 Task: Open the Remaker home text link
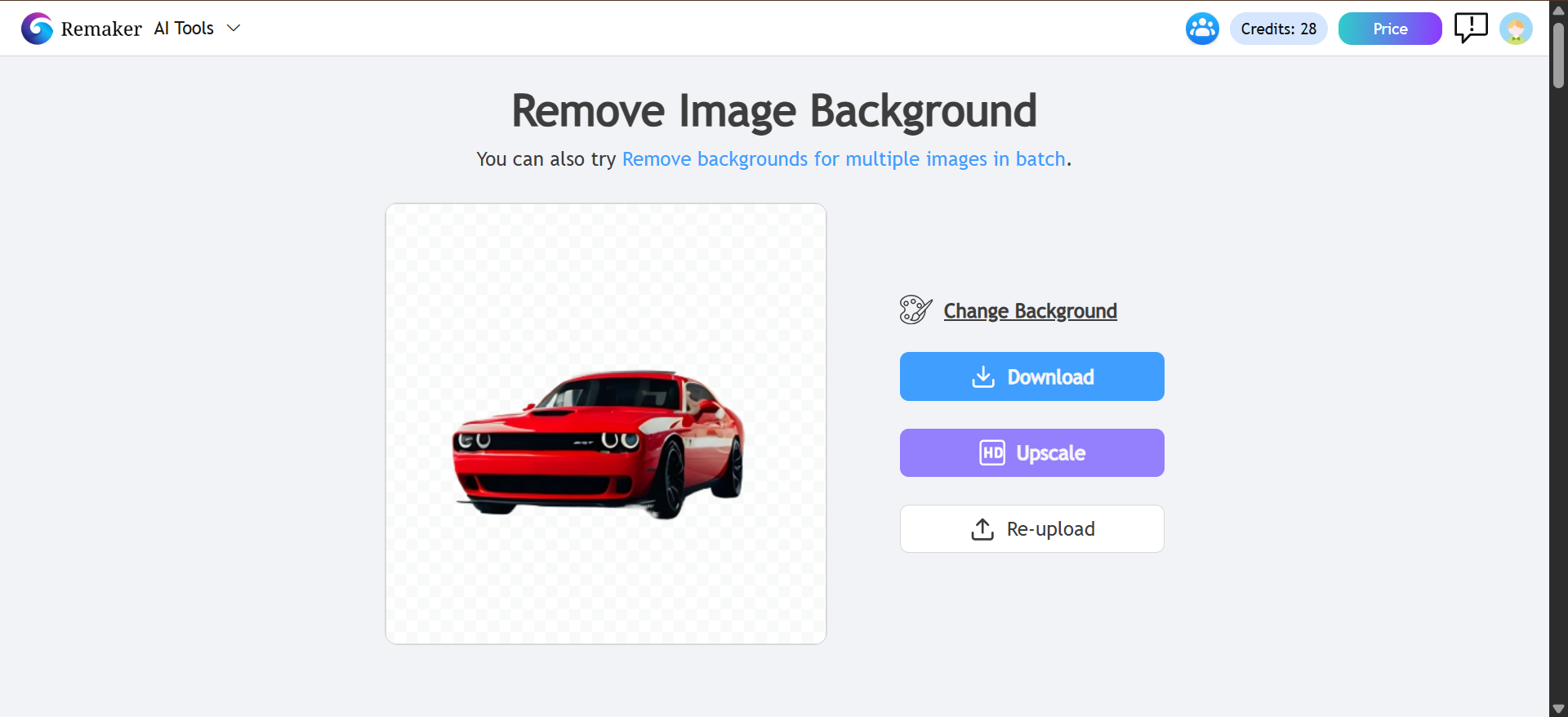click(101, 29)
